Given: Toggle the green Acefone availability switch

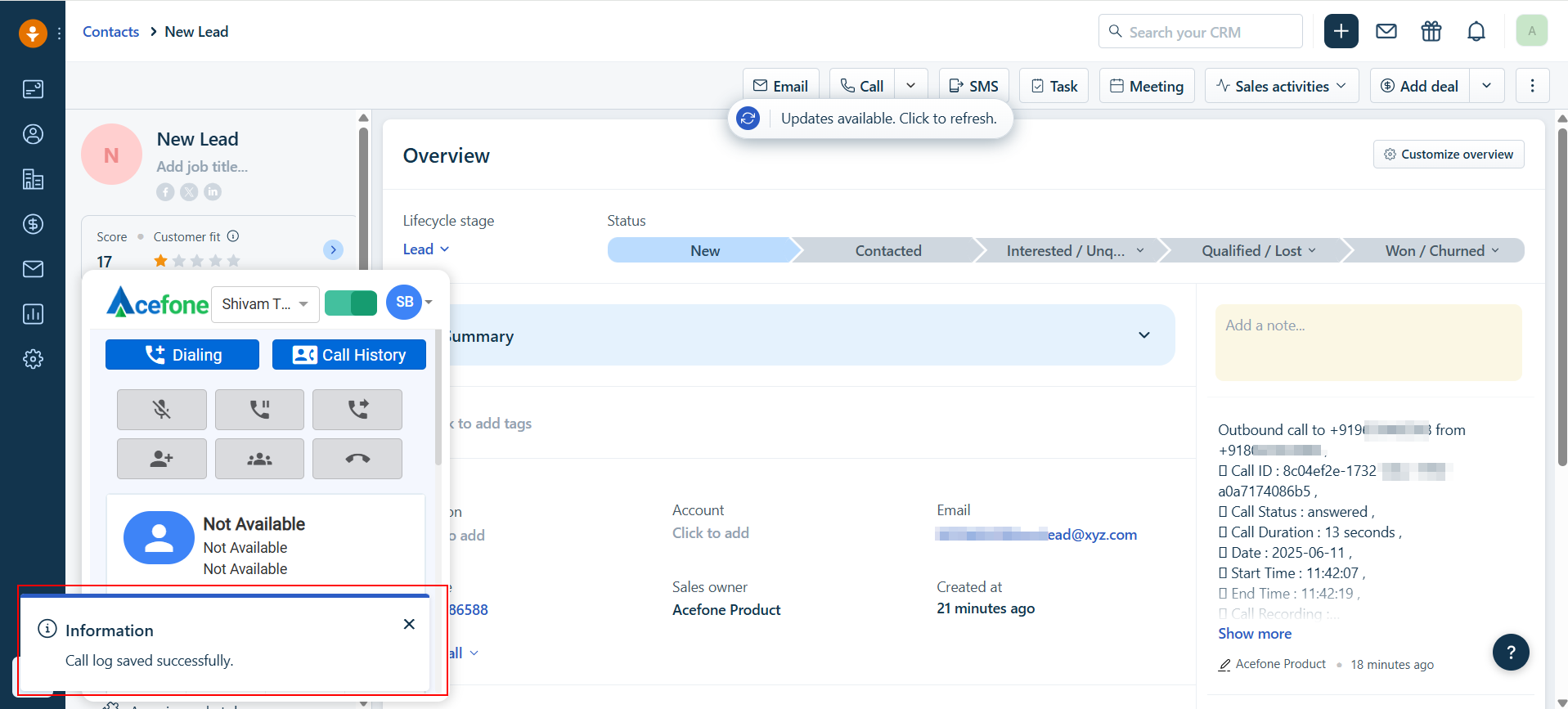Looking at the screenshot, I should (351, 303).
